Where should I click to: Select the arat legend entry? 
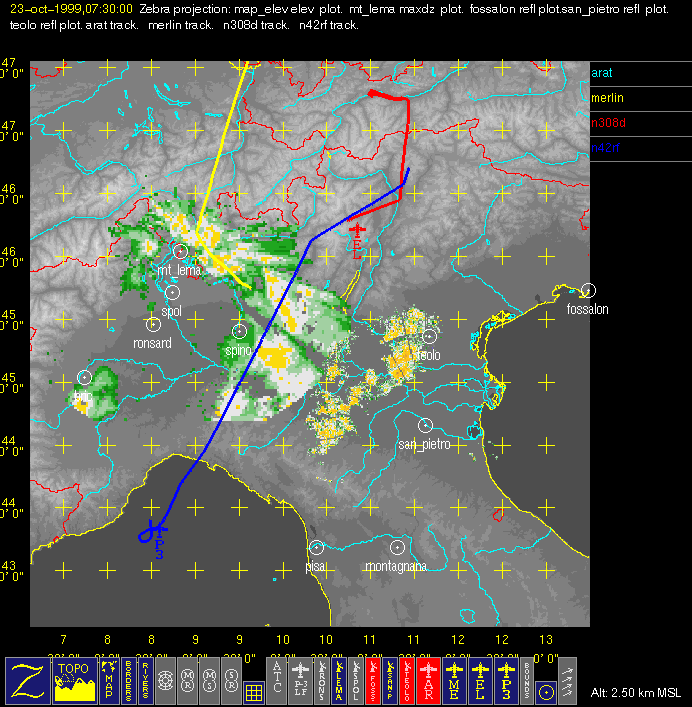(602, 73)
